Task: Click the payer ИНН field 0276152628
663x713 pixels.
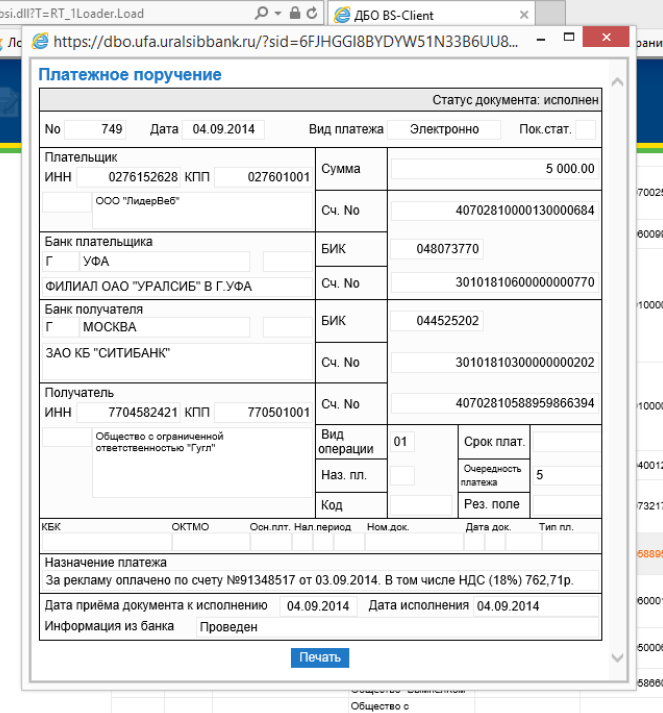Action: click(128, 177)
